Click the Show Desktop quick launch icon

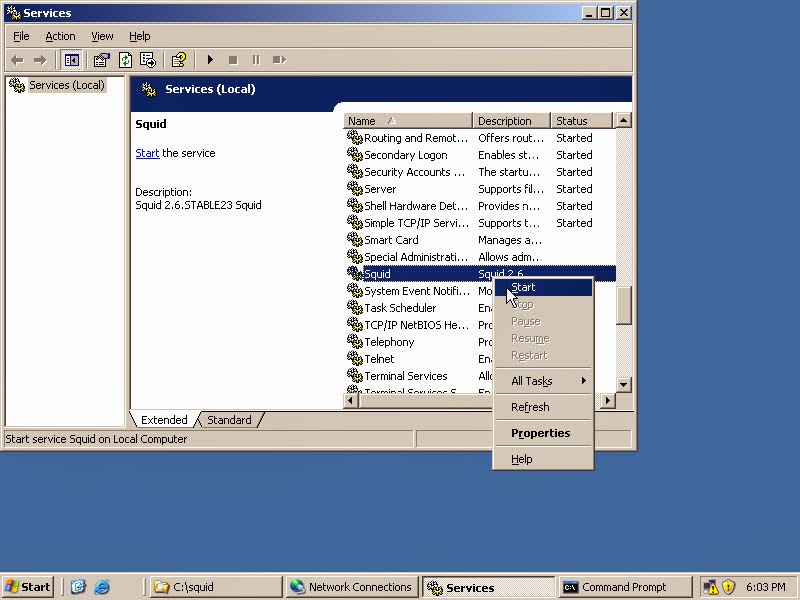pos(78,587)
